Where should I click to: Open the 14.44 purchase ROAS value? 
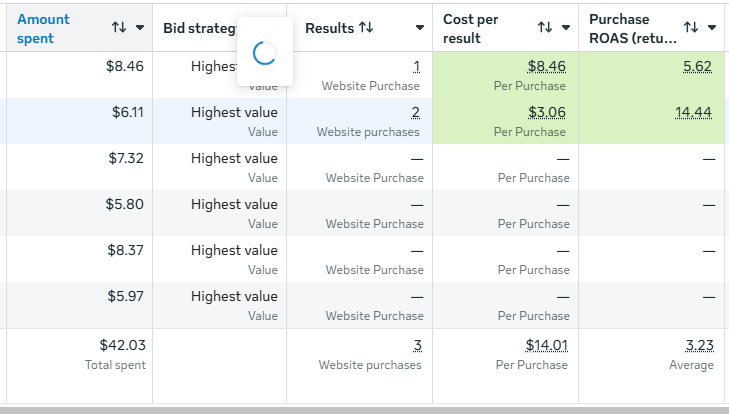click(693, 112)
